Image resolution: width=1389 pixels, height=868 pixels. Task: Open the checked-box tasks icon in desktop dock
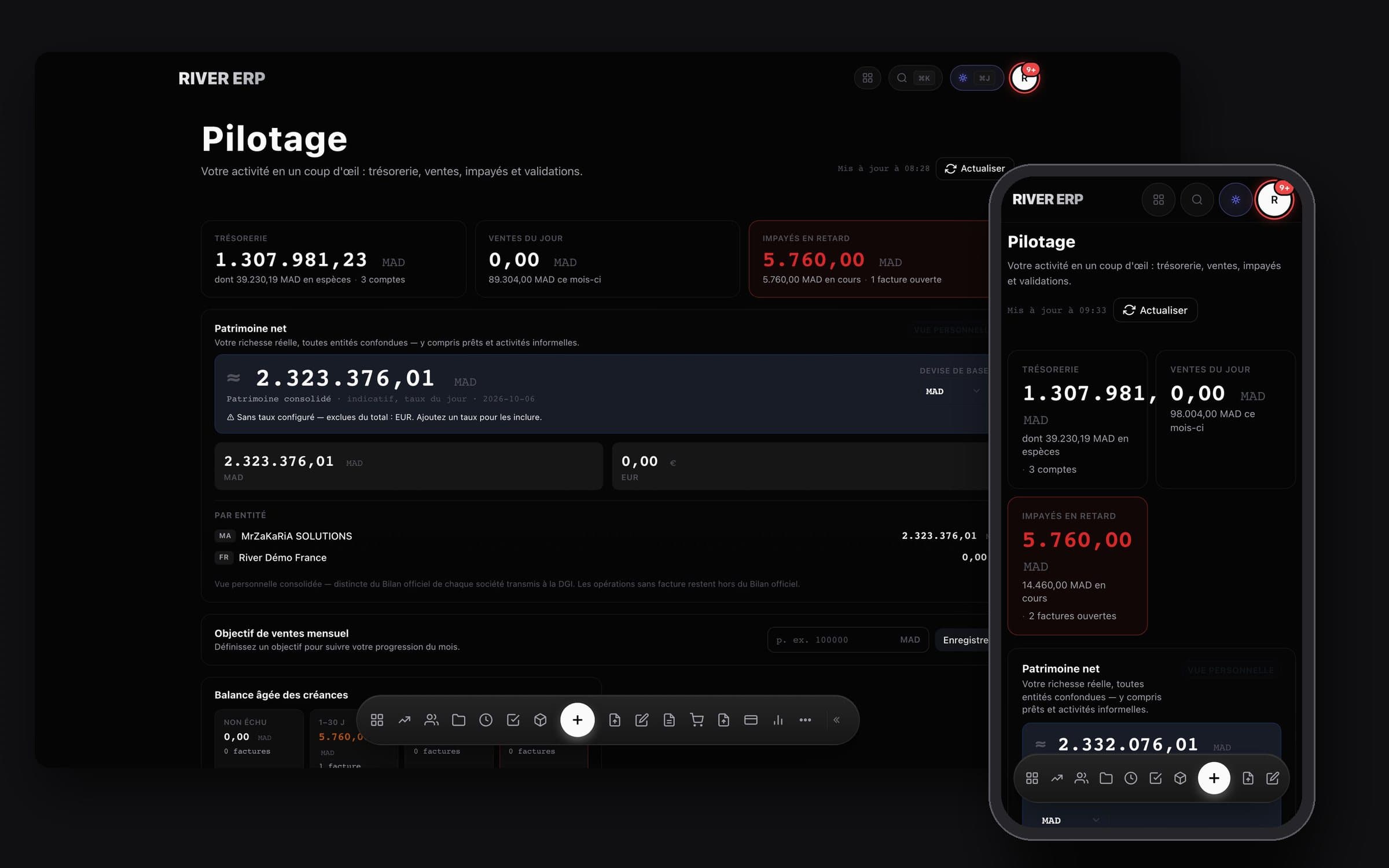click(513, 720)
